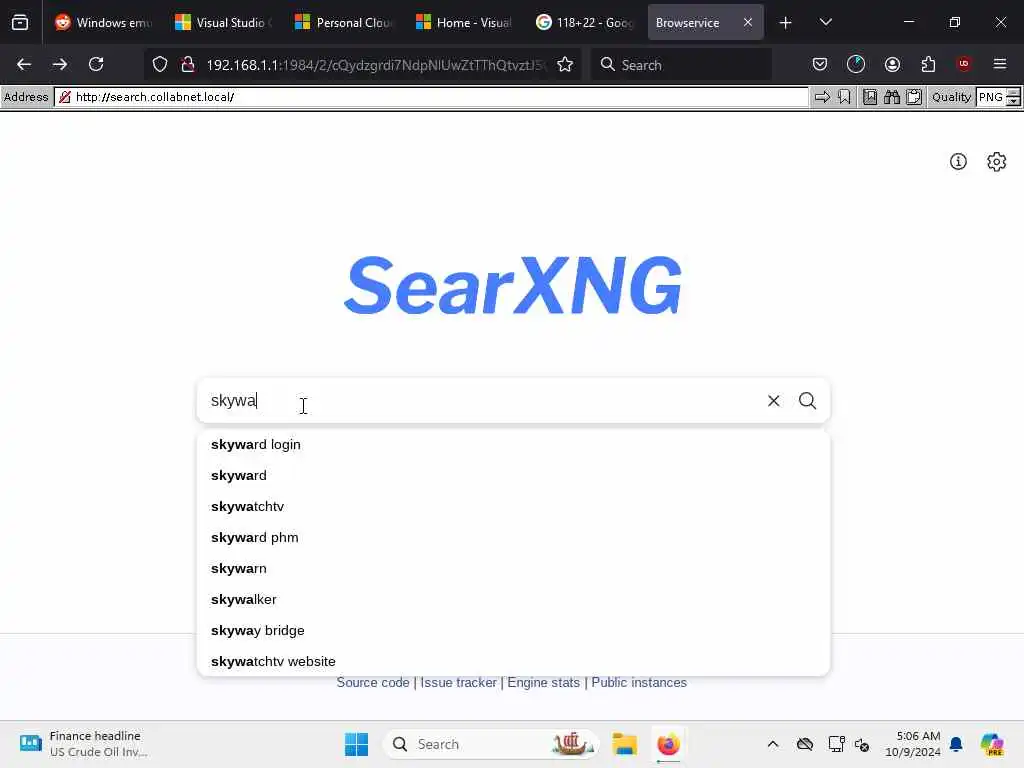1024x768 pixels.
Task: Choose suggestion 'skywatchtv website'
Action: (x=513, y=662)
